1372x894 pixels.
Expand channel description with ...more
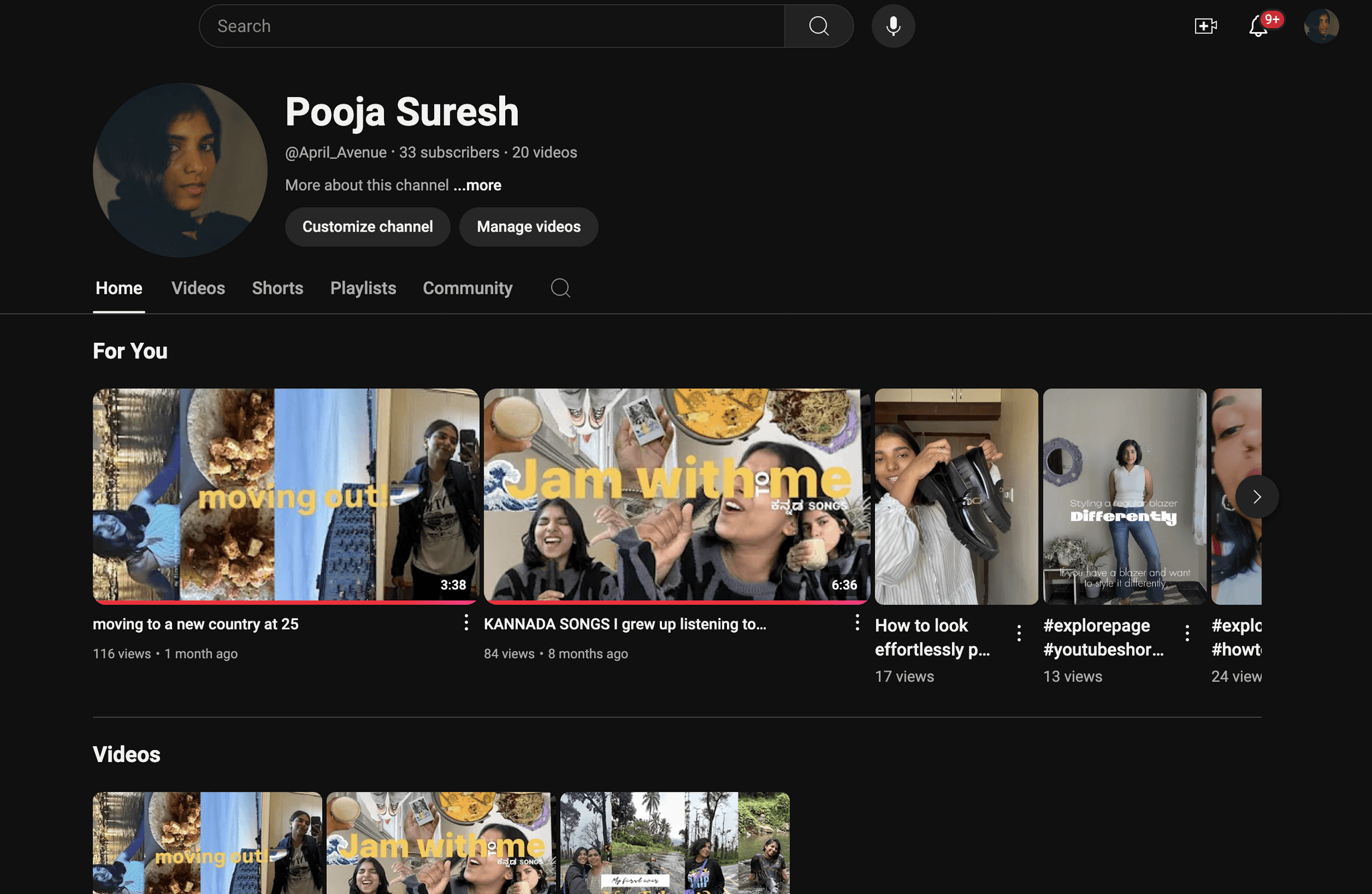tap(477, 185)
